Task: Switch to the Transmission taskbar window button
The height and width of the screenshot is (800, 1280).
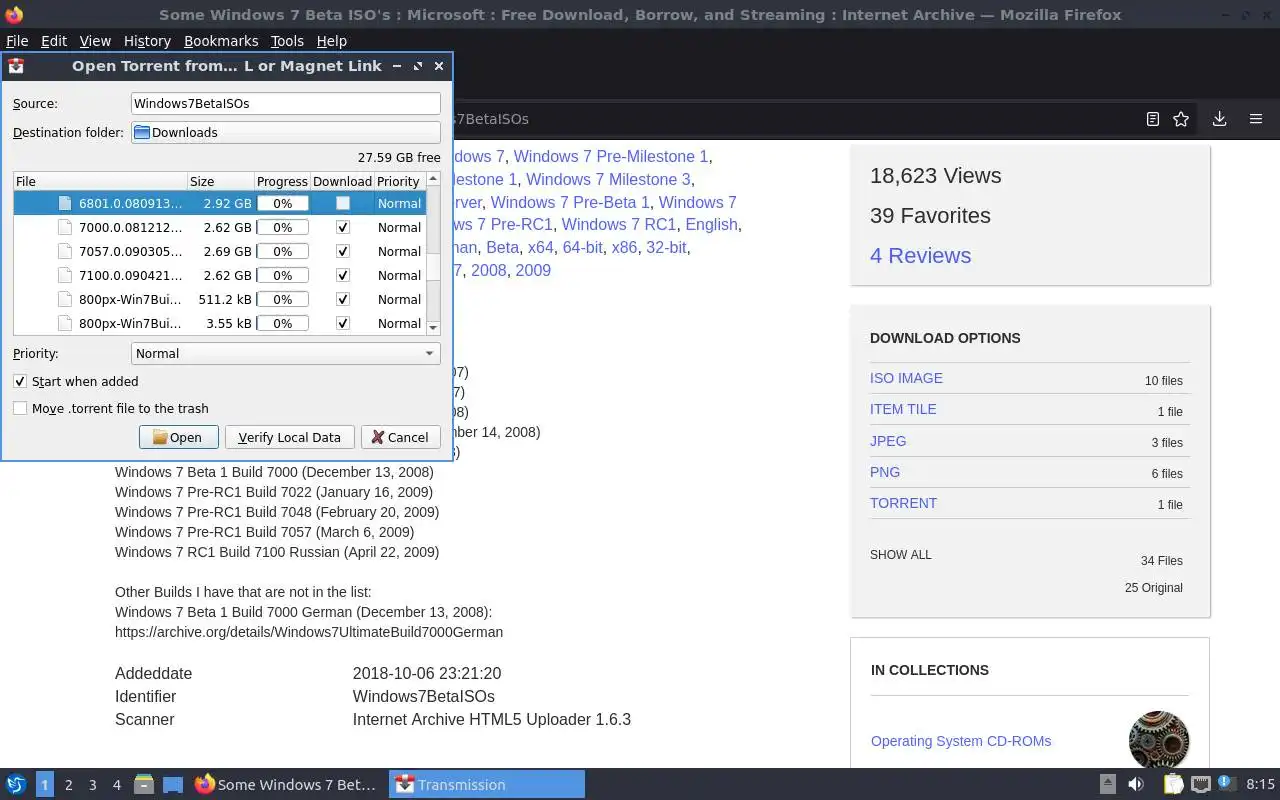Action: pyautogui.click(x=487, y=785)
